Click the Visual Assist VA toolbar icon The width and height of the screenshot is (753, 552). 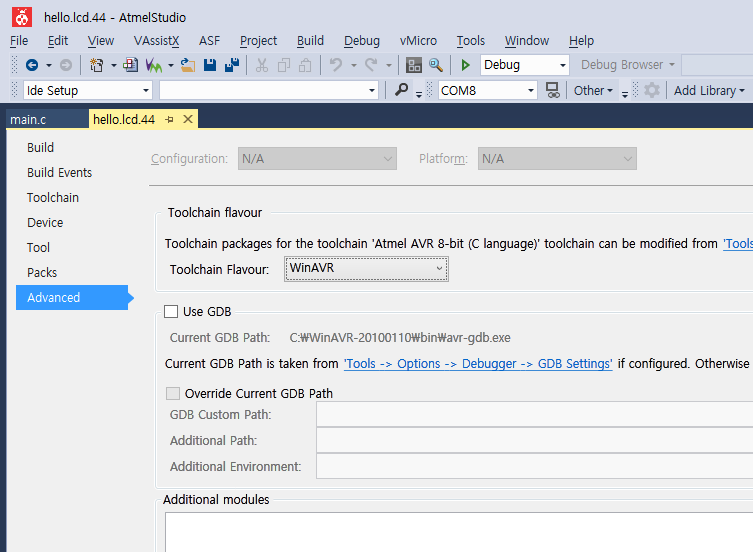(154, 65)
